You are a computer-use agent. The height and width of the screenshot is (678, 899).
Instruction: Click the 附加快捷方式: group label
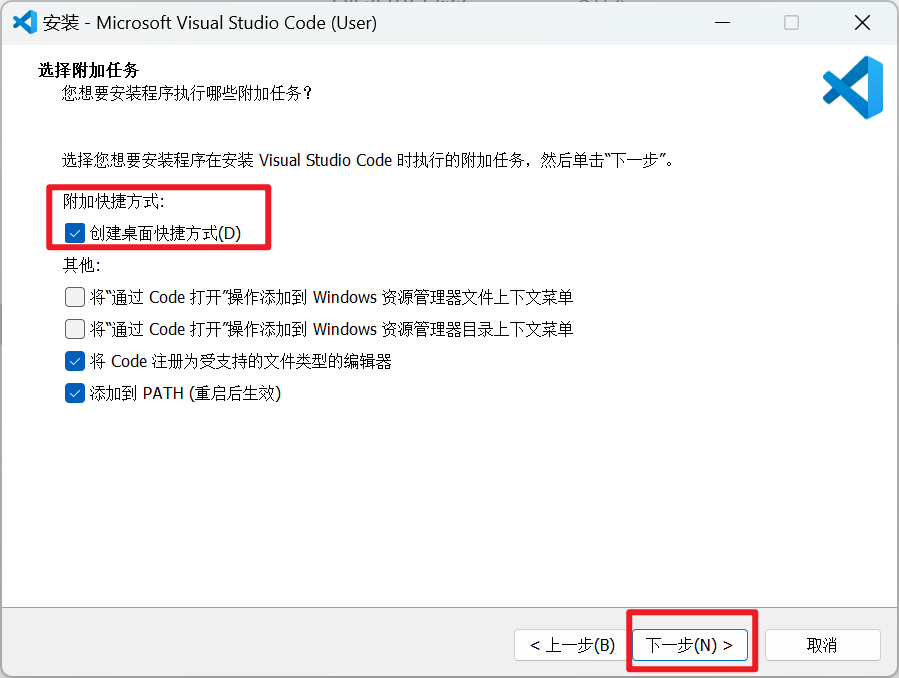114,201
